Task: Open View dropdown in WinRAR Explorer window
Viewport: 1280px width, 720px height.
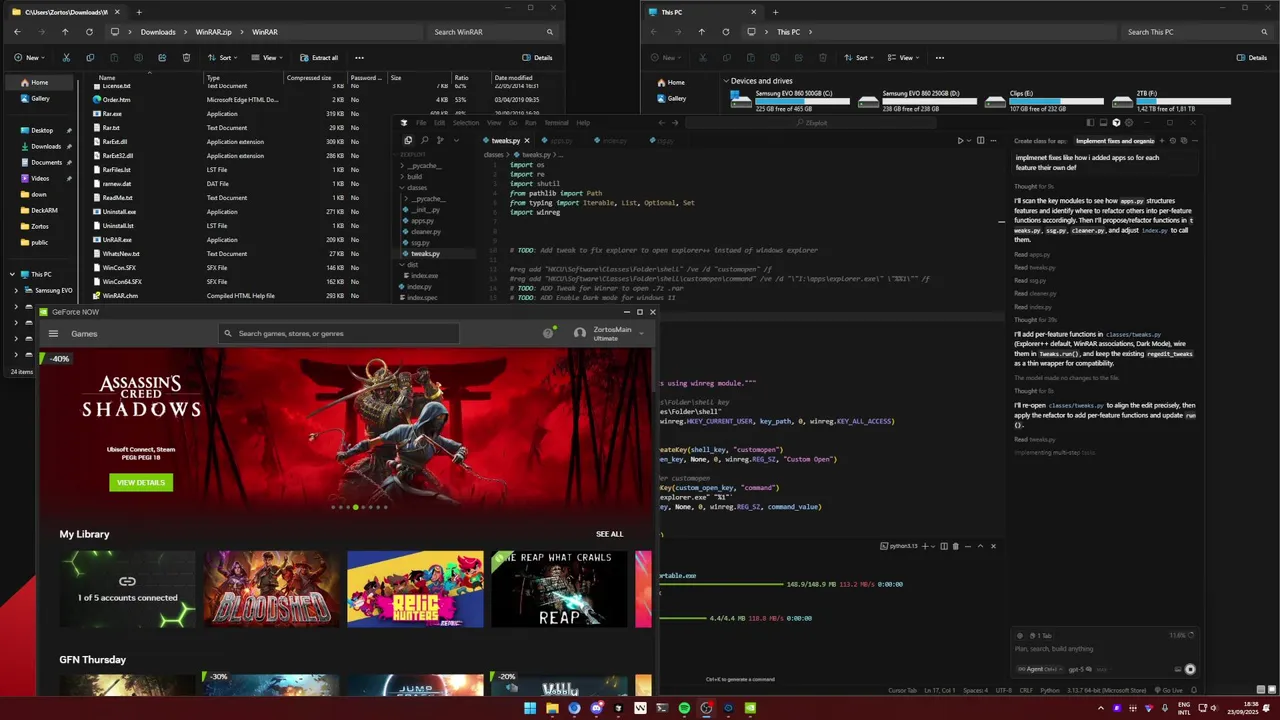Action: tap(267, 58)
